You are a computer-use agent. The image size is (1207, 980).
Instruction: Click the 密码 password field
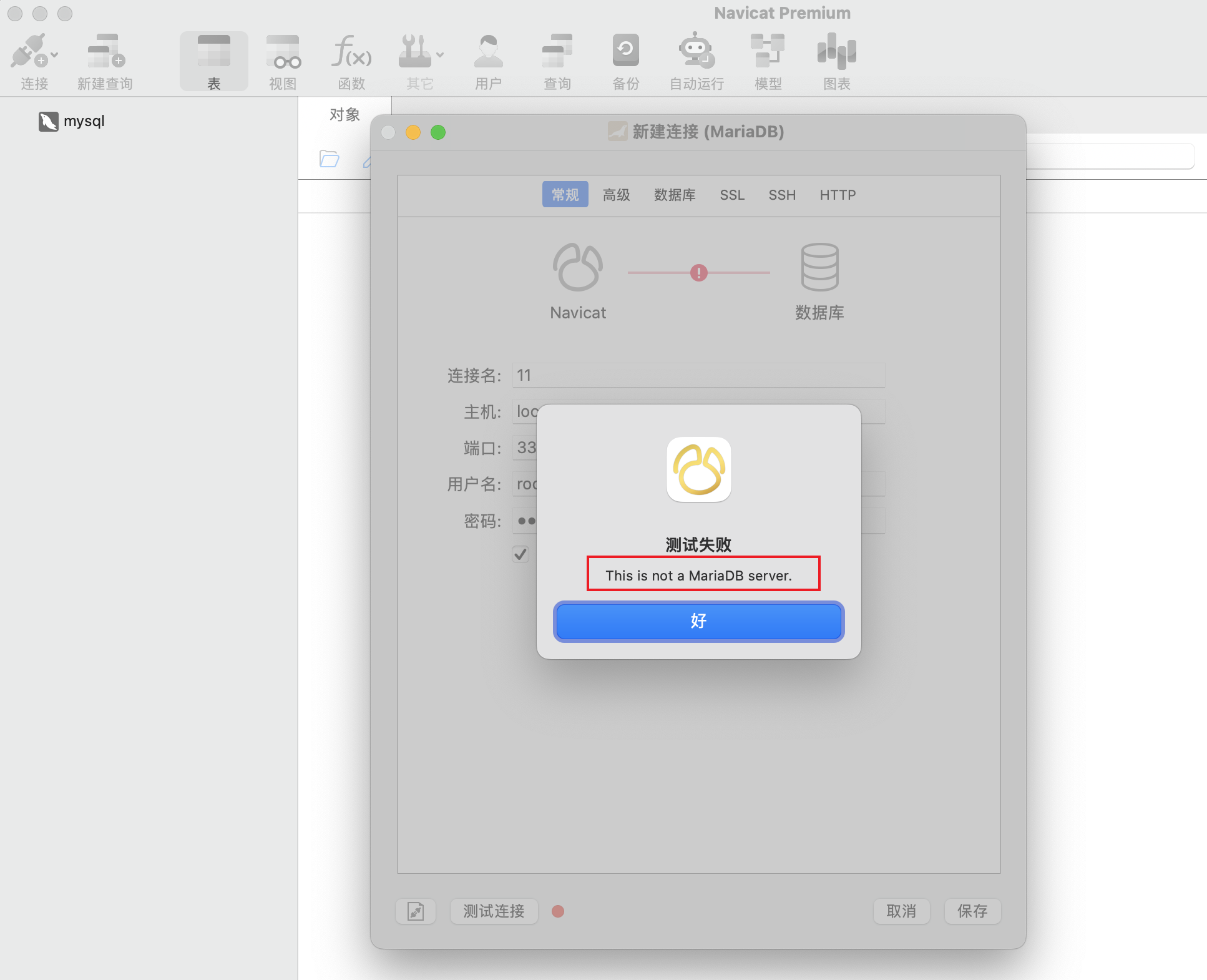coord(698,521)
